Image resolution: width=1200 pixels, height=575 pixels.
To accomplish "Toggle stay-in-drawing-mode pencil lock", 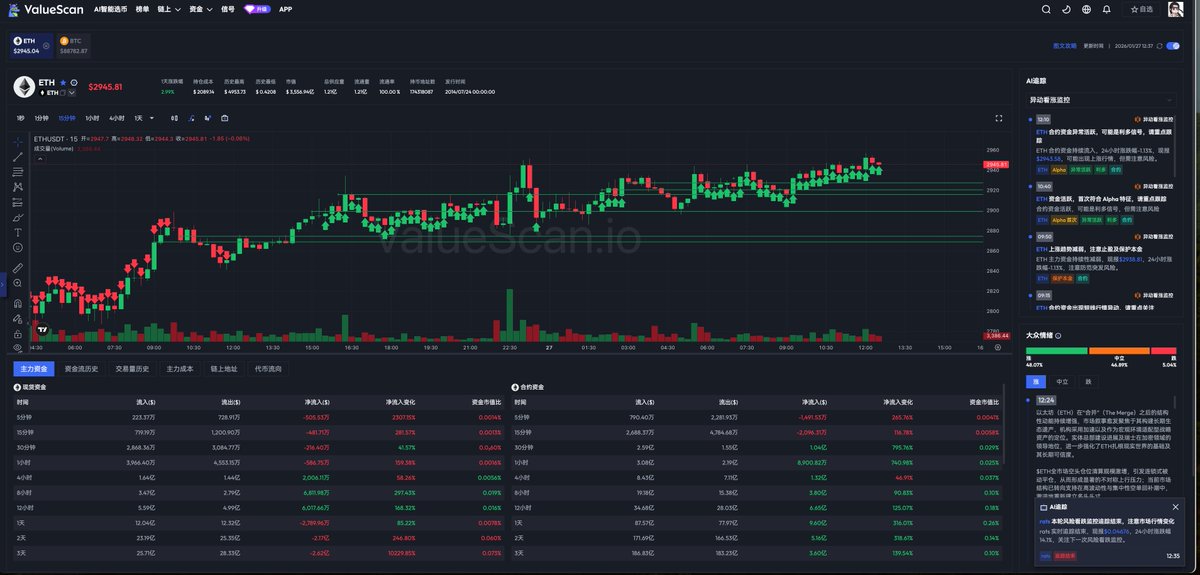I will click(18, 318).
